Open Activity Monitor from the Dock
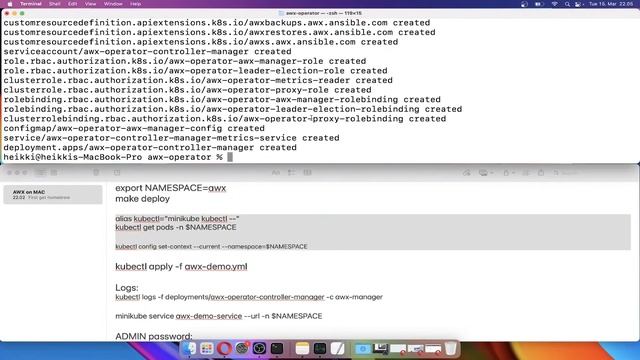This screenshot has height=360, width=640. coord(320,348)
